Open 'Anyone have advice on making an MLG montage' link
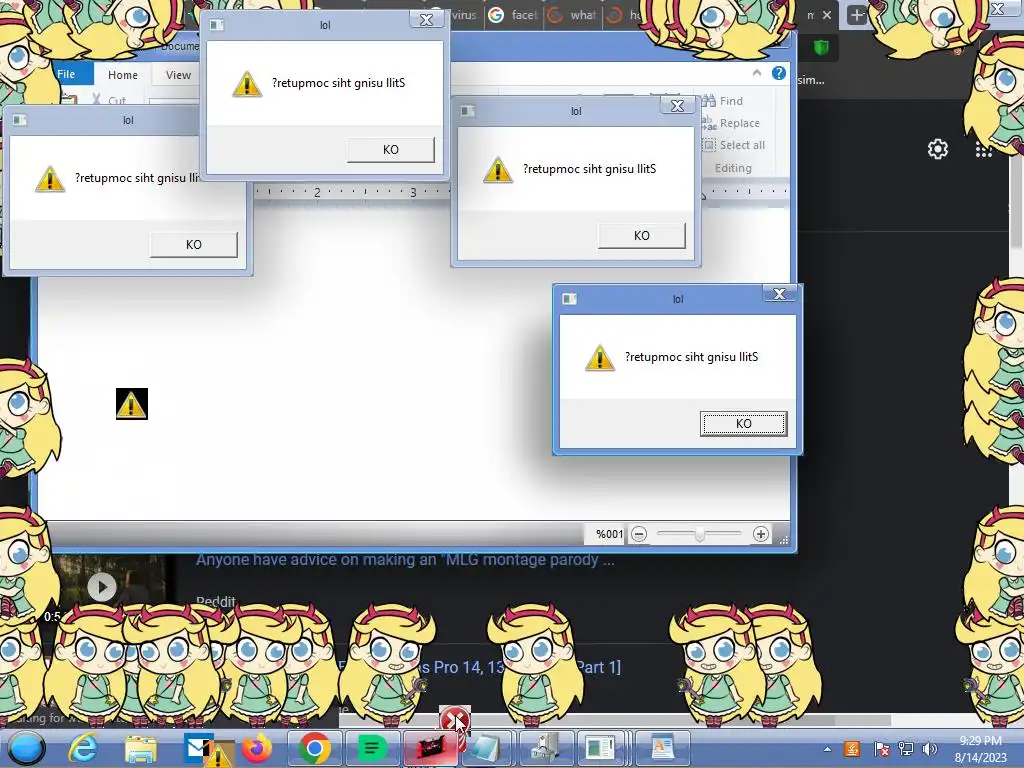Image resolution: width=1024 pixels, height=768 pixels. [x=405, y=560]
